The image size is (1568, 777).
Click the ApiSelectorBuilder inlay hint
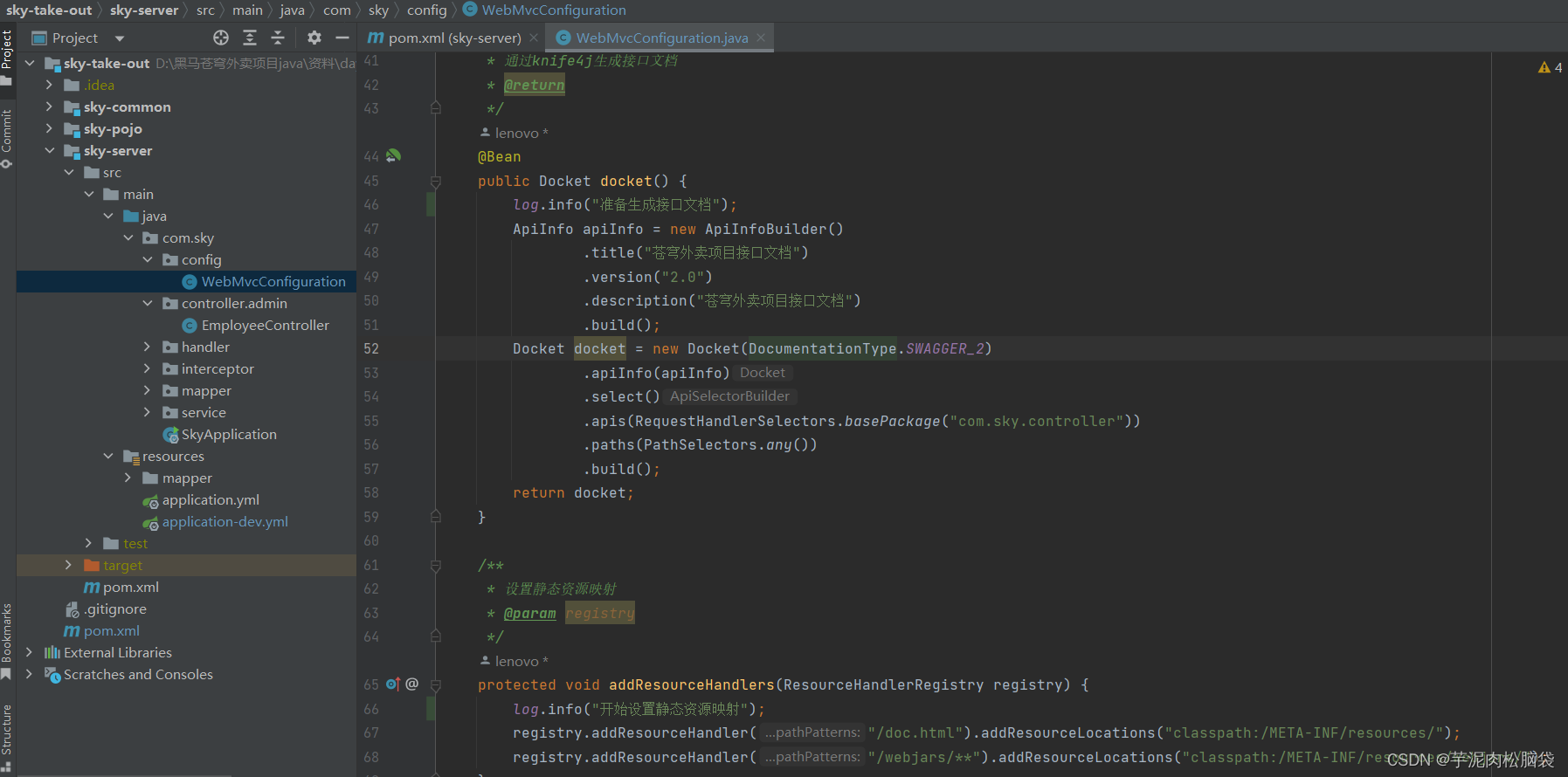click(x=729, y=396)
